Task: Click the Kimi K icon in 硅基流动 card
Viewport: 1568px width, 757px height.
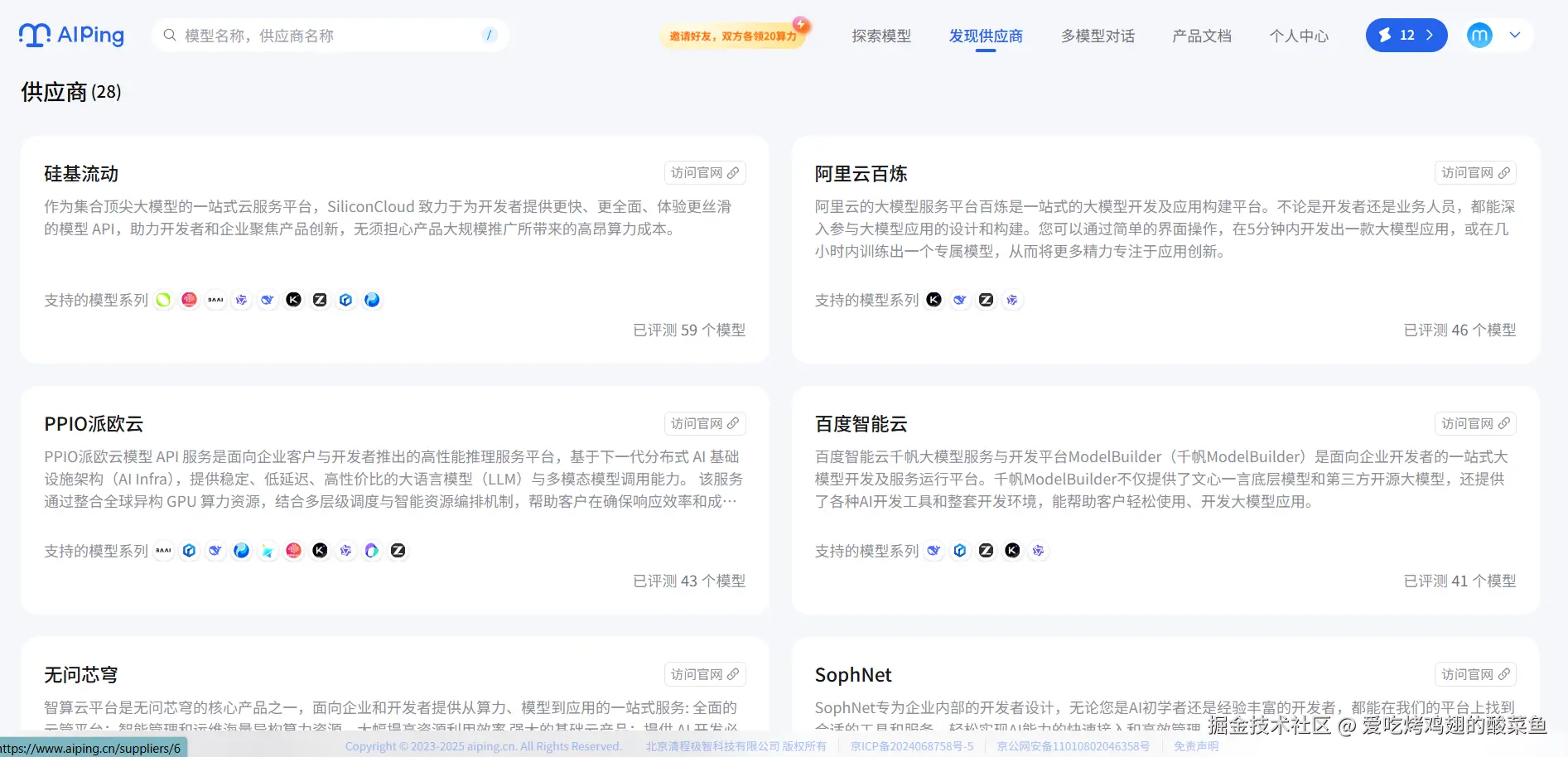Action: click(294, 300)
